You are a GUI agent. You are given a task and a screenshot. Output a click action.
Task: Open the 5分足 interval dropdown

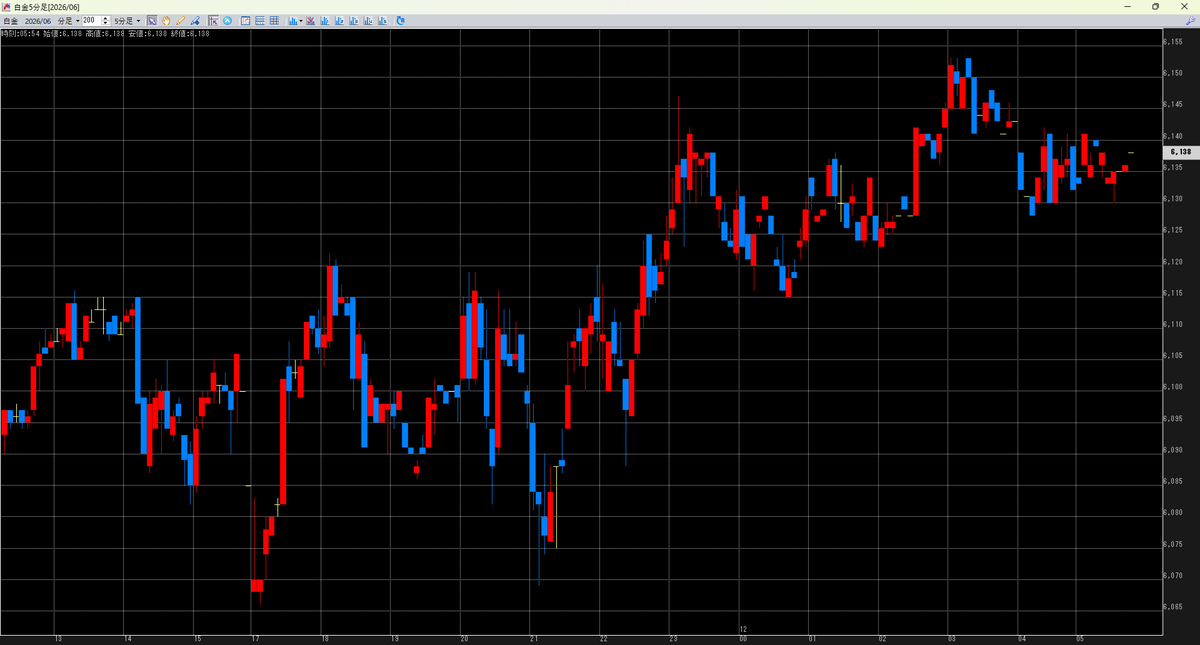tap(127, 20)
